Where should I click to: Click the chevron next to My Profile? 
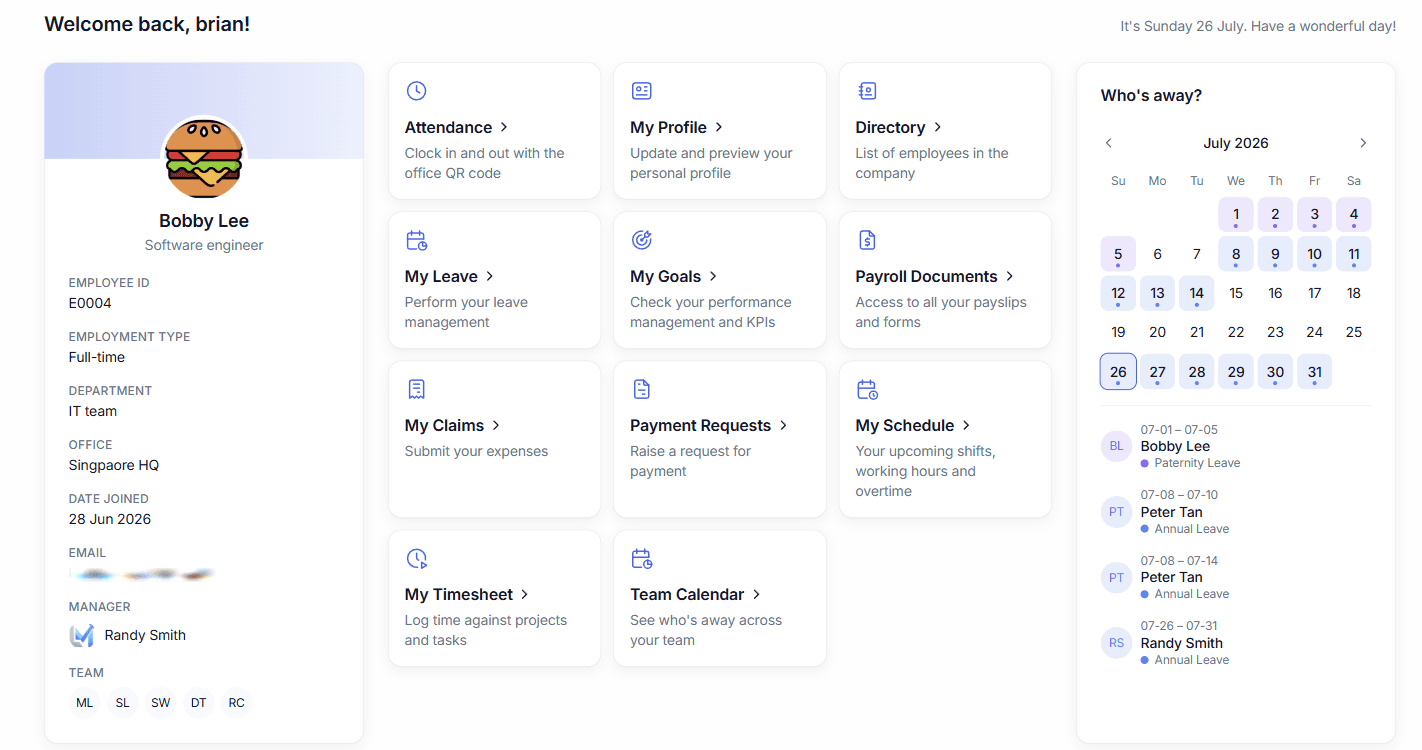(719, 127)
